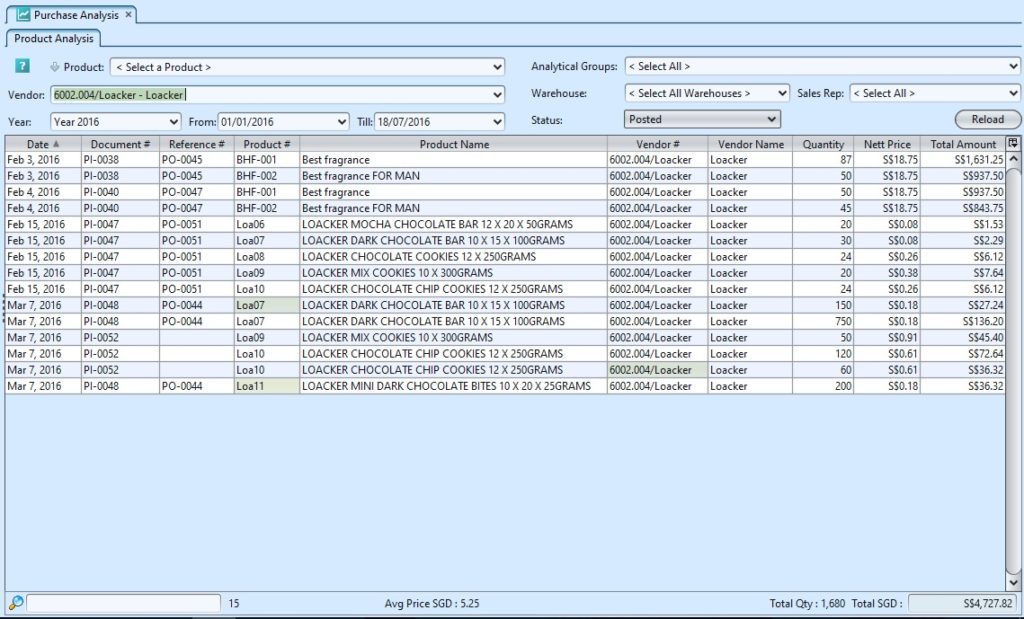The width and height of the screenshot is (1024, 619).
Task: Open the column chooser icon above scrollbar
Action: coord(1013,143)
